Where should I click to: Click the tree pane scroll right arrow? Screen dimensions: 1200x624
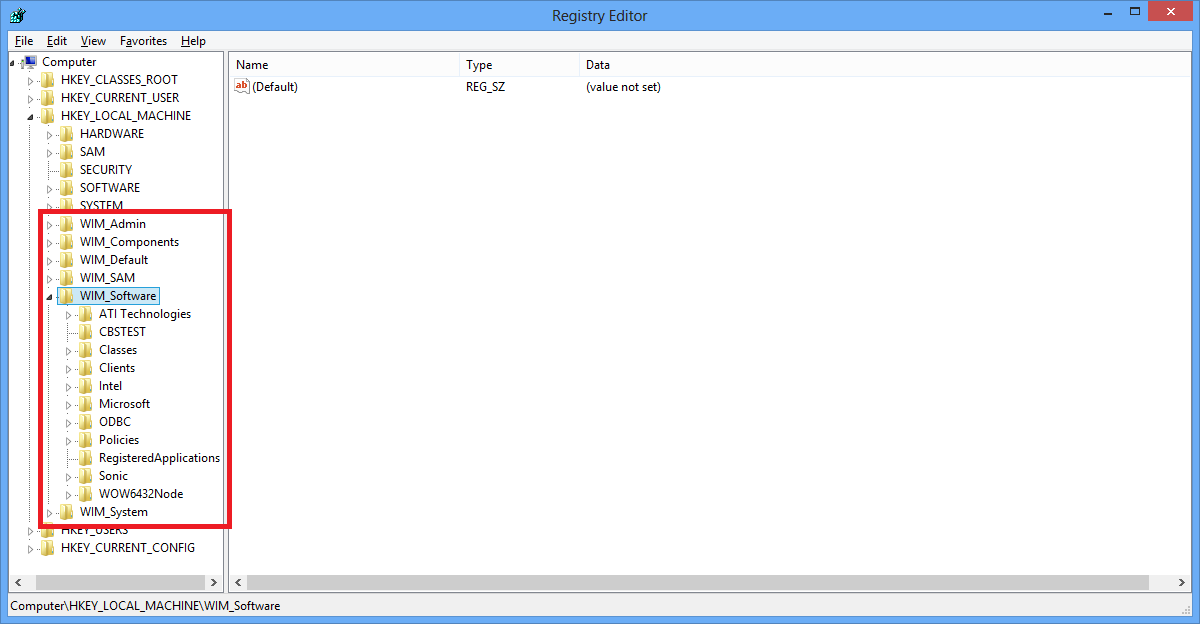(214, 582)
